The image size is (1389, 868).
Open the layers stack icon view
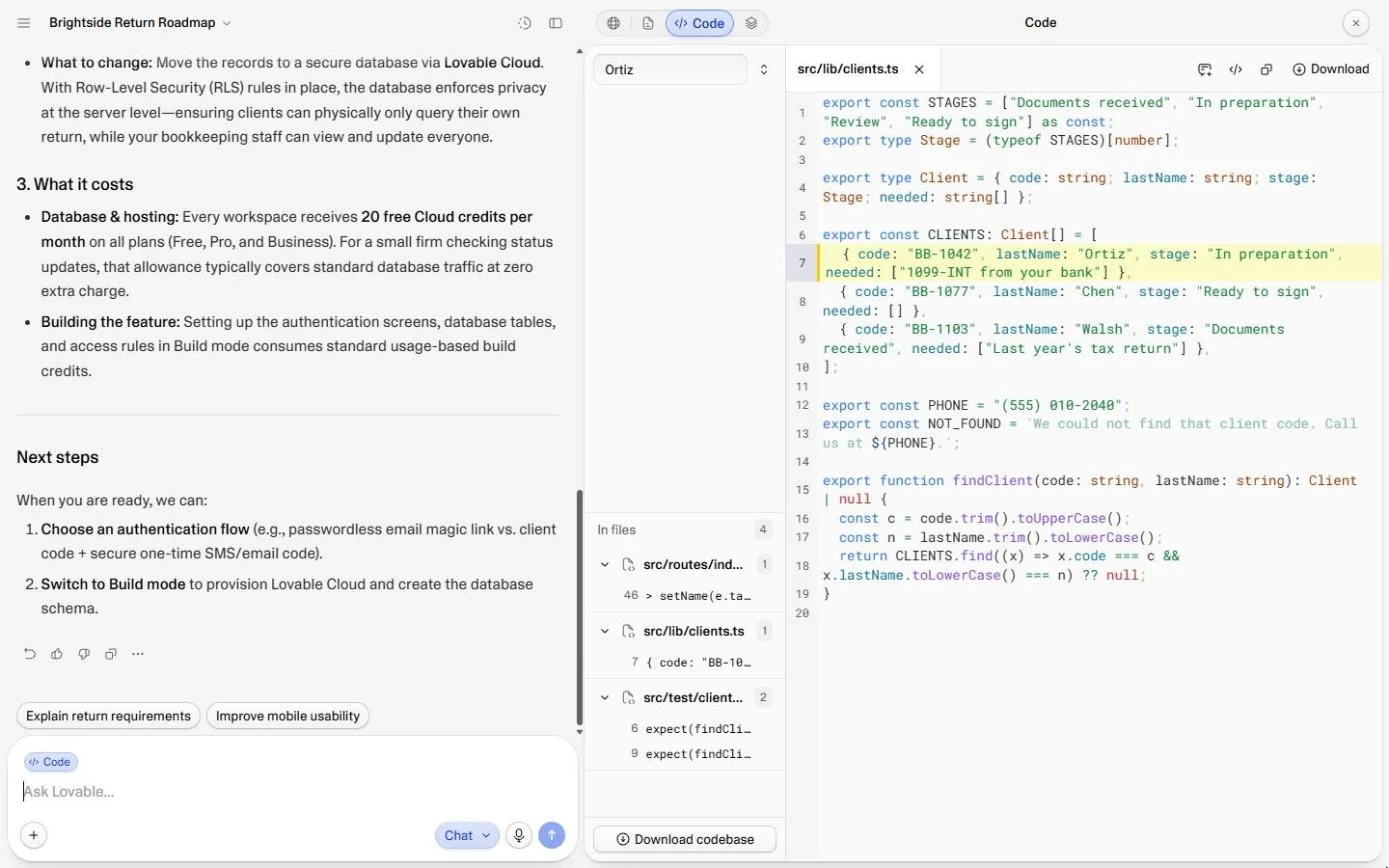click(752, 23)
